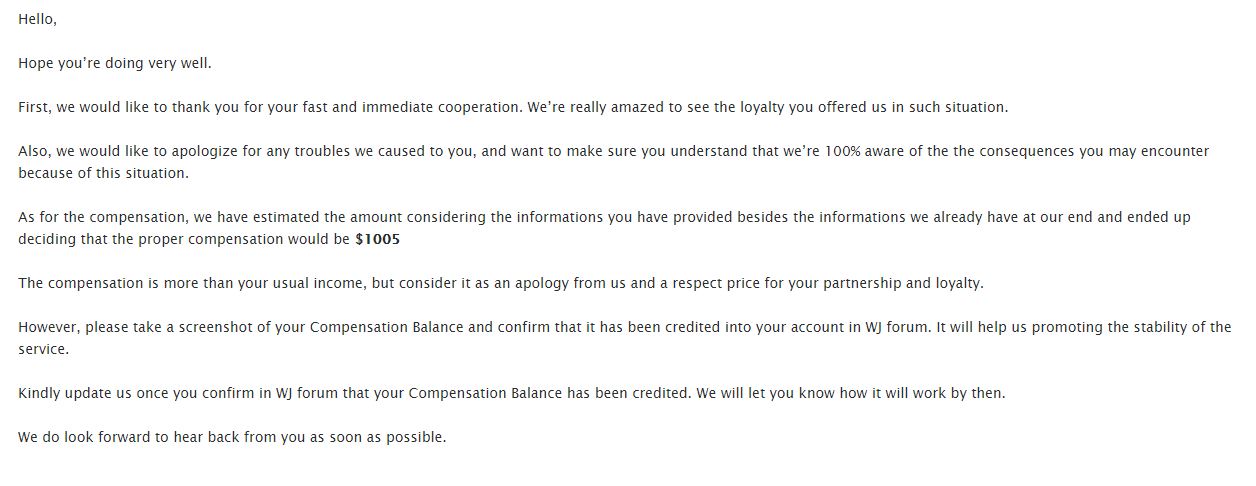Click the word "service." on its own line

[44, 349]
